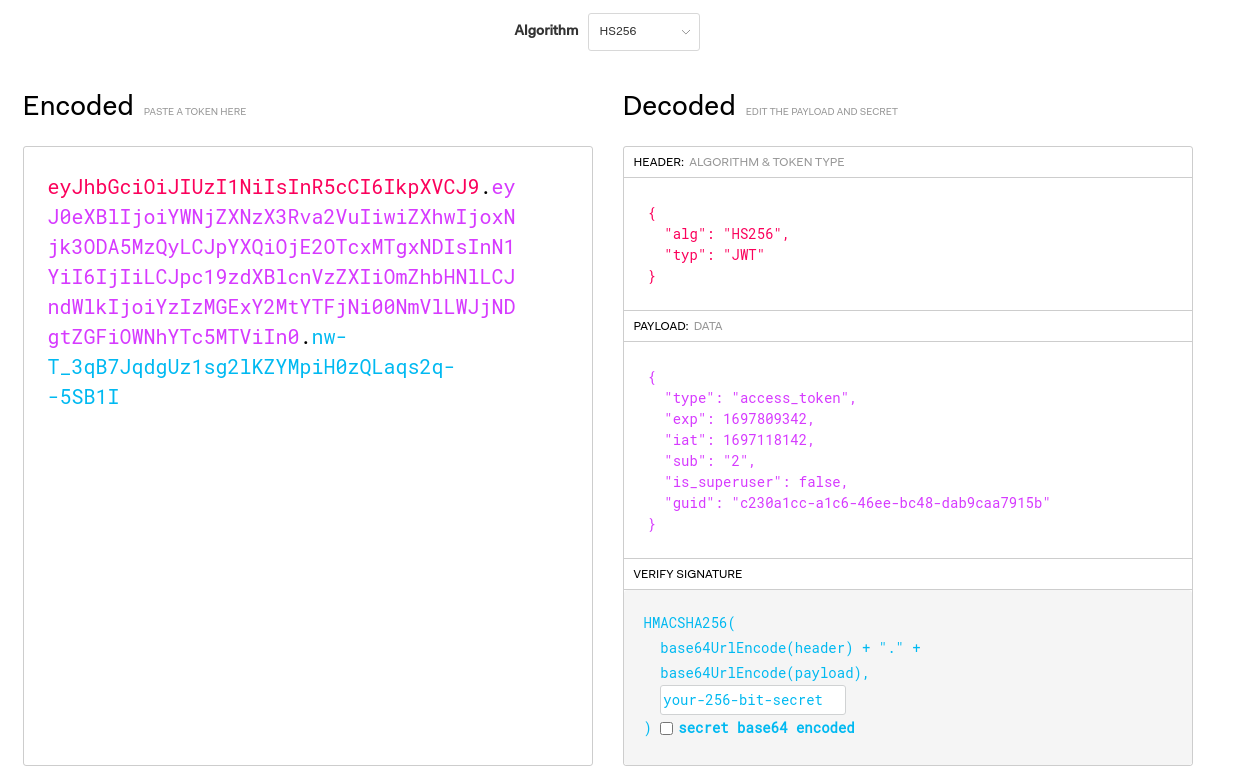Image resolution: width=1238 pixels, height=776 pixels.
Task: Click the chevron arrow in the Algorithm selector
Action: coord(686,32)
